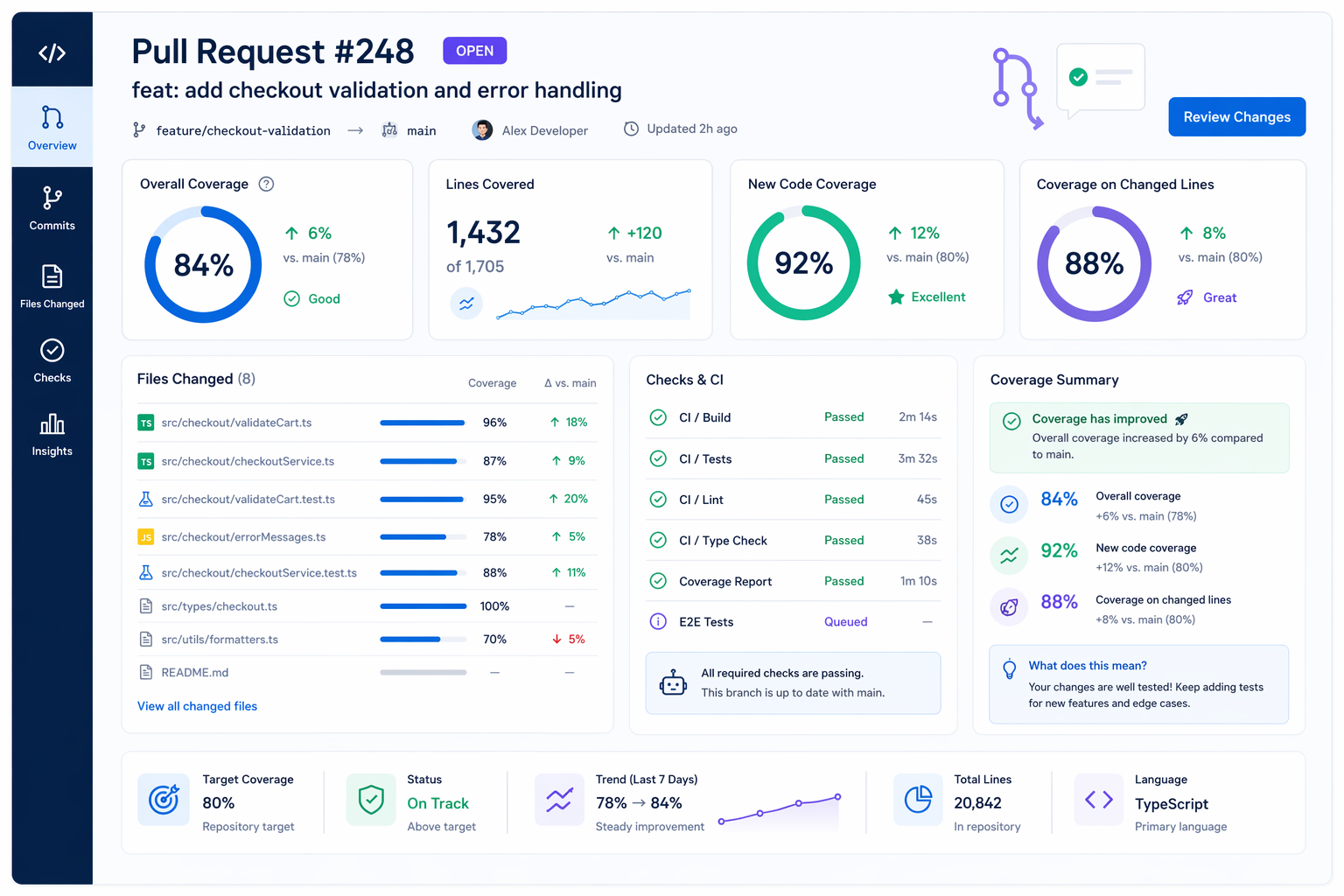Viewport: 1344px width, 896px height.
Task: Click coverage bar for src/types/checkout.ts
Action: (x=423, y=606)
